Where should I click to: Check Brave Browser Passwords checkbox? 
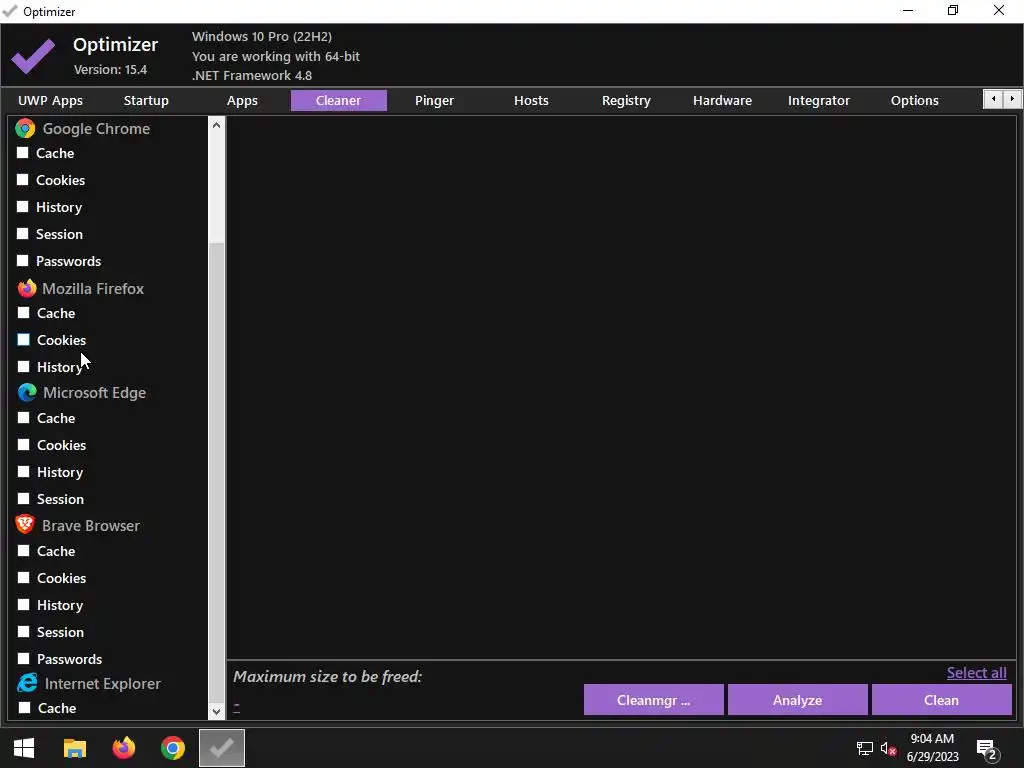24,658
